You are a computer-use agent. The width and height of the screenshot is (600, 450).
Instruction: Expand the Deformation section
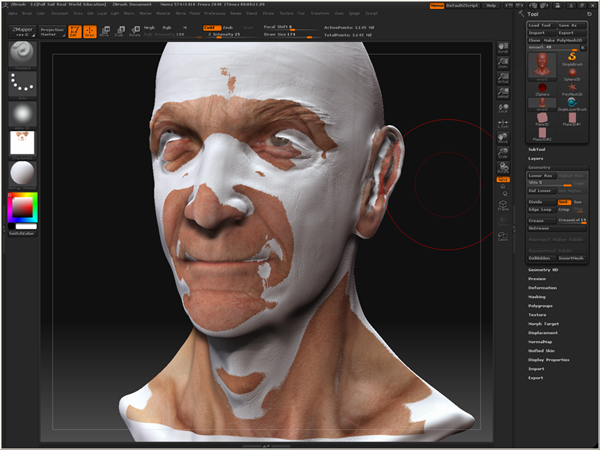[x=543, y=287]
